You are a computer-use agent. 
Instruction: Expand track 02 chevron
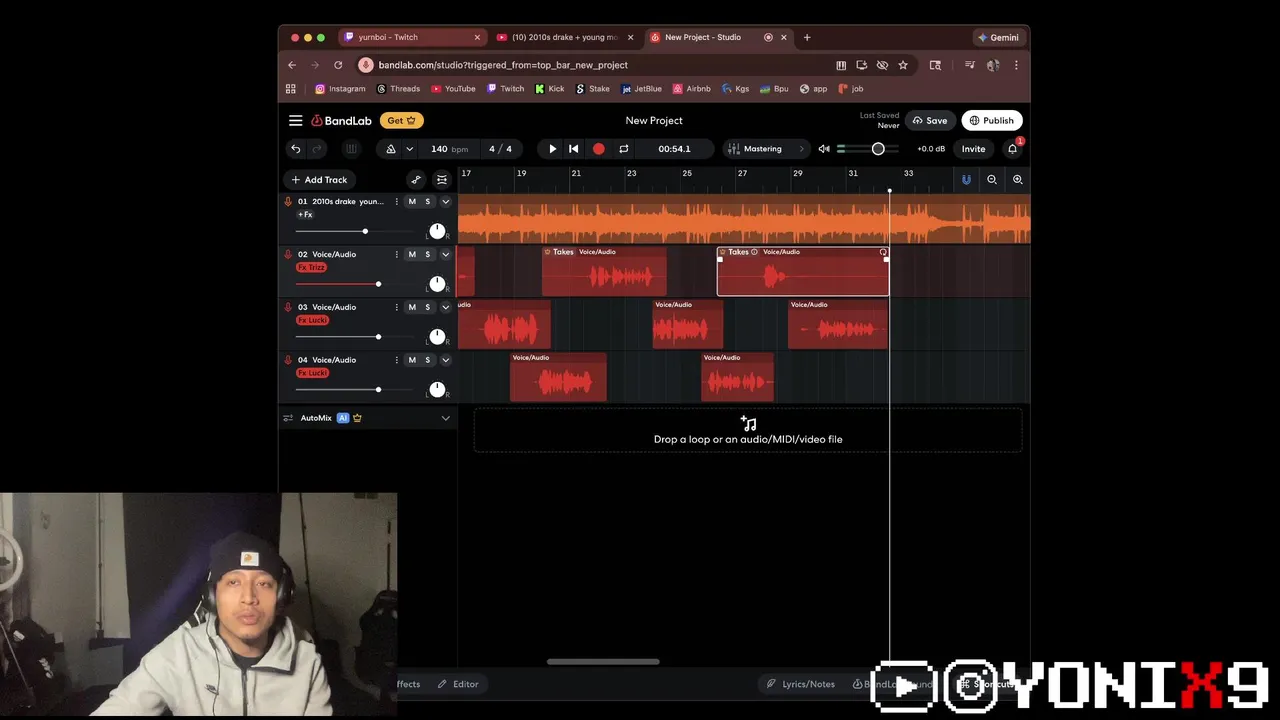pyautogui.click(x=446, y=255)
